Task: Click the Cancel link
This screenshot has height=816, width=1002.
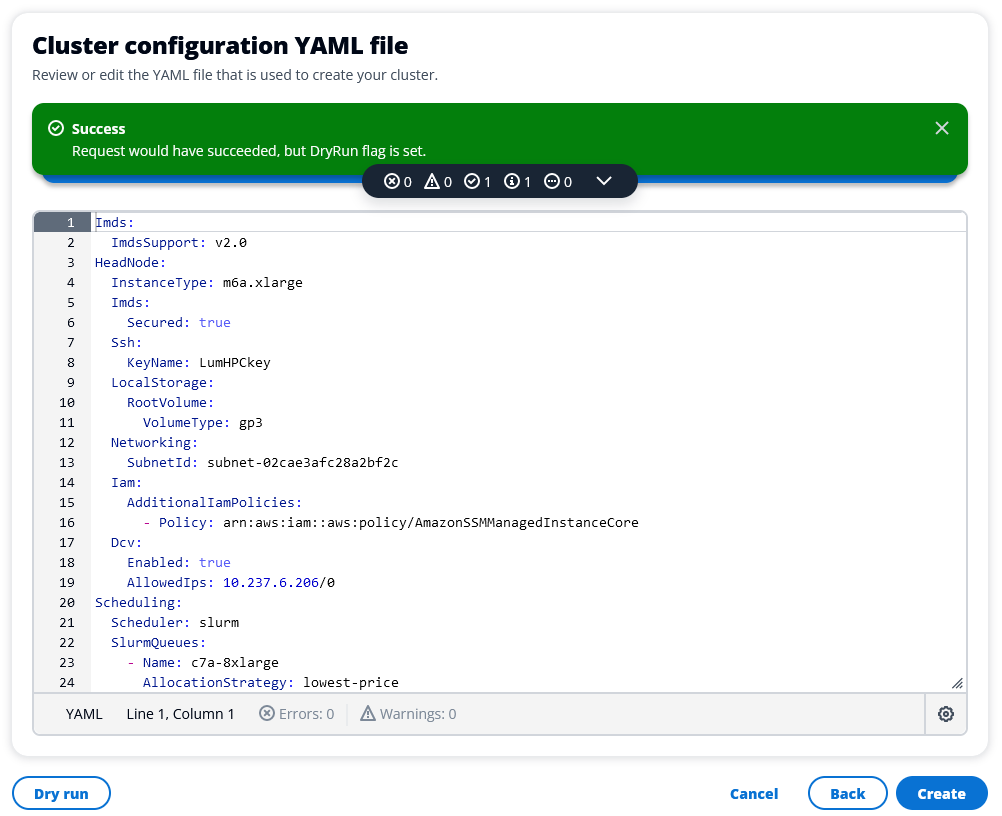Action: click(754, 794)
